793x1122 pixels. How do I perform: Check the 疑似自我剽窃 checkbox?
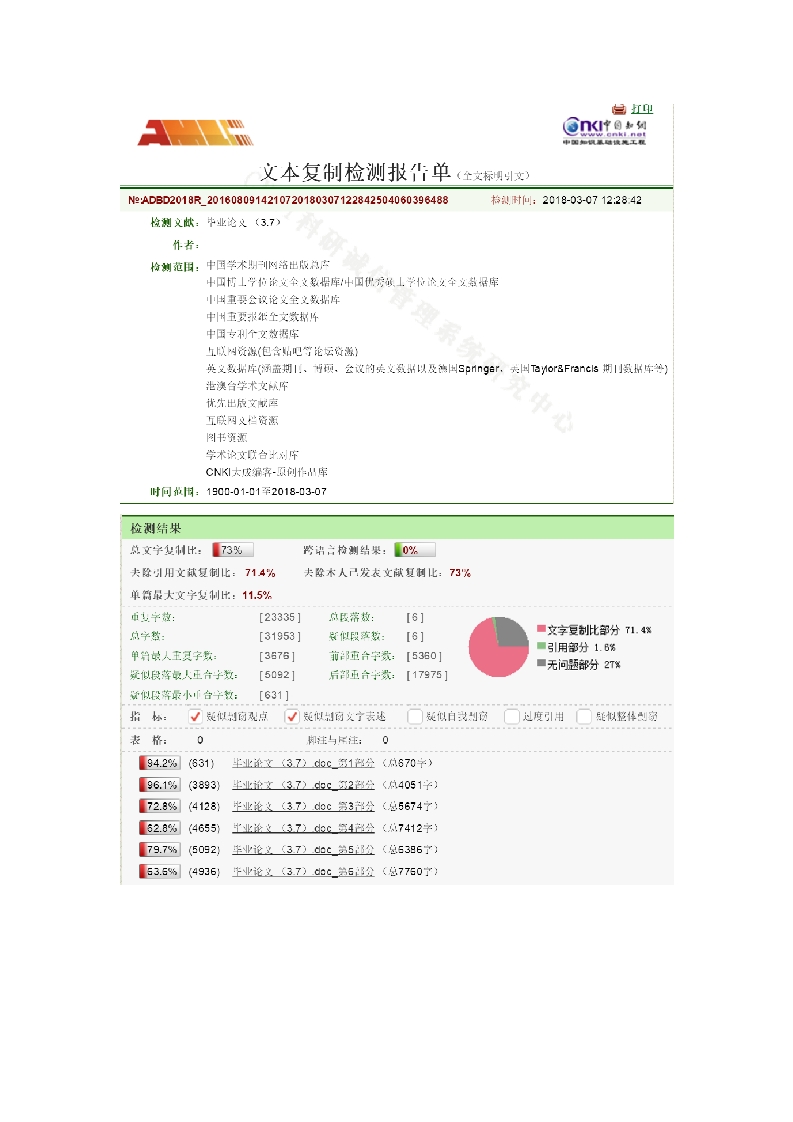(415, 716)
